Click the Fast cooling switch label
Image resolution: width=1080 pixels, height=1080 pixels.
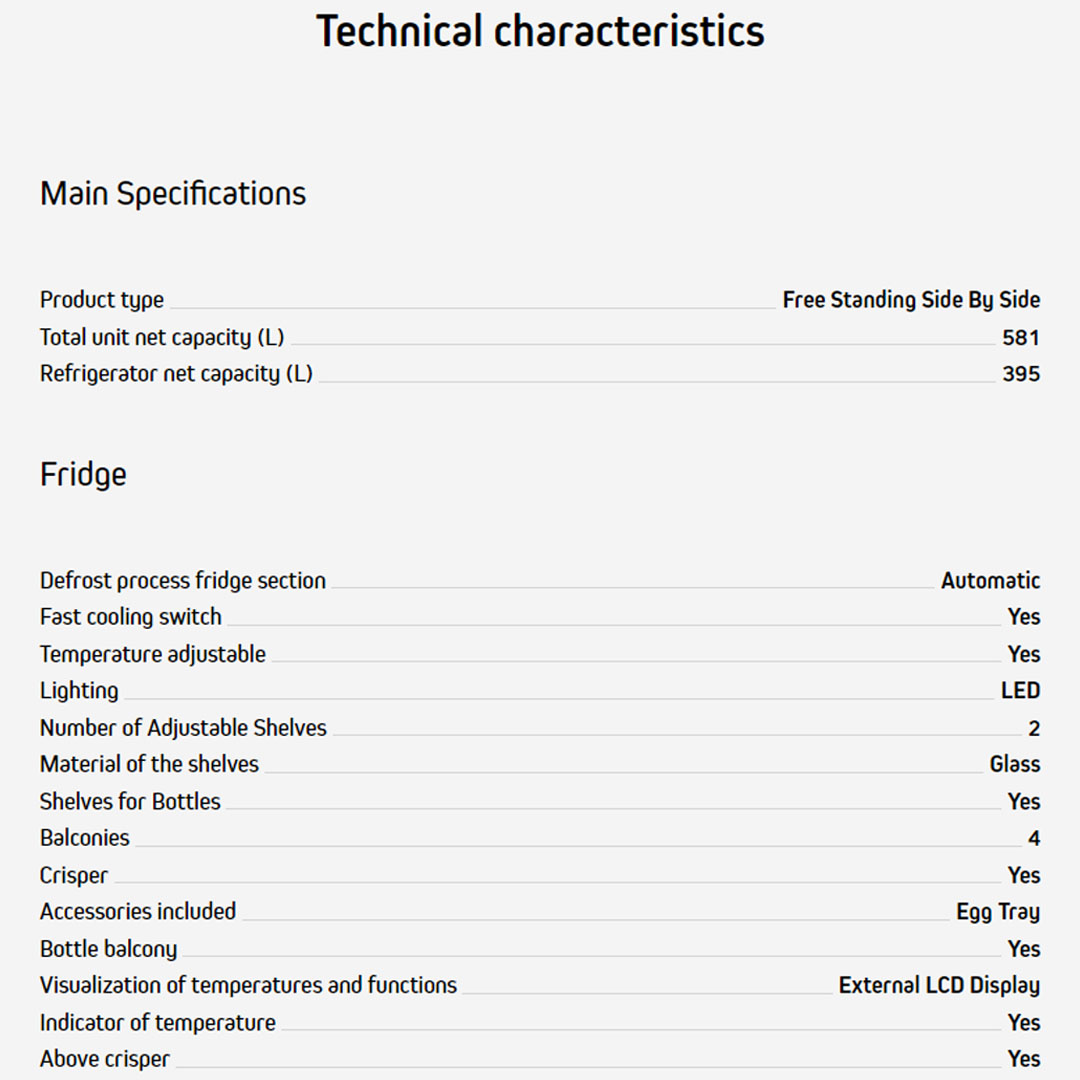131,617
